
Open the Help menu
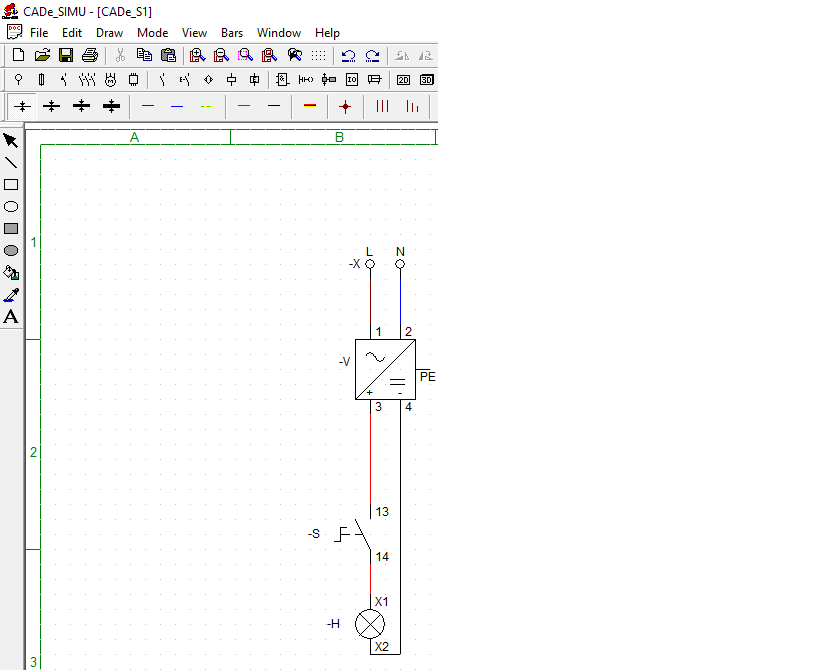[327, 33]
